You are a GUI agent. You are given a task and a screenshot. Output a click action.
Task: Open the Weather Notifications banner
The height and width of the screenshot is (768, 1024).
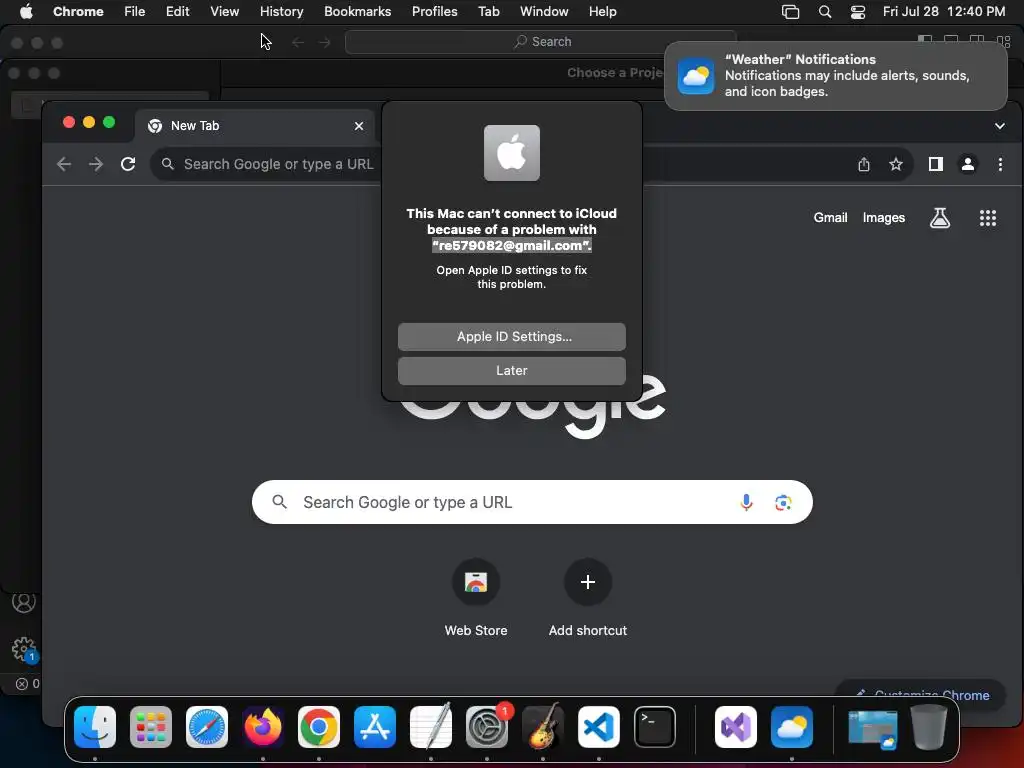click(835, 76)
